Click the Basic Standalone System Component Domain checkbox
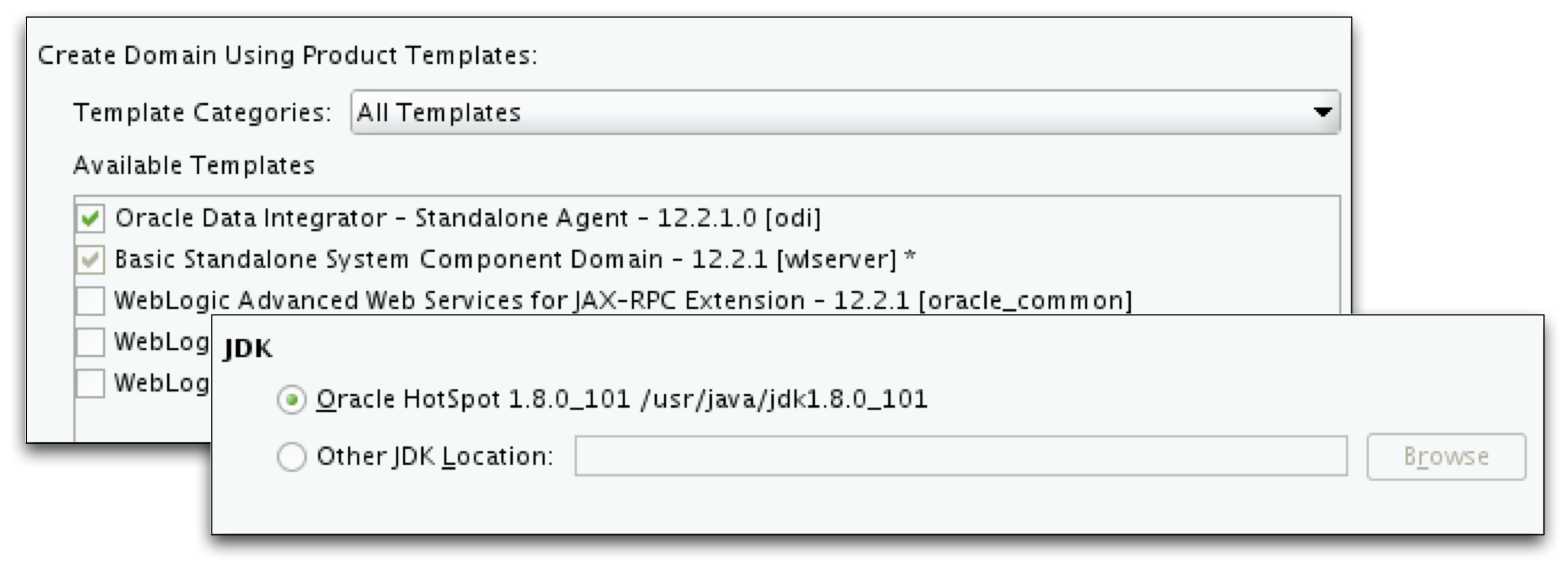Screen dimensions: 1568x568 coord(91,259)
